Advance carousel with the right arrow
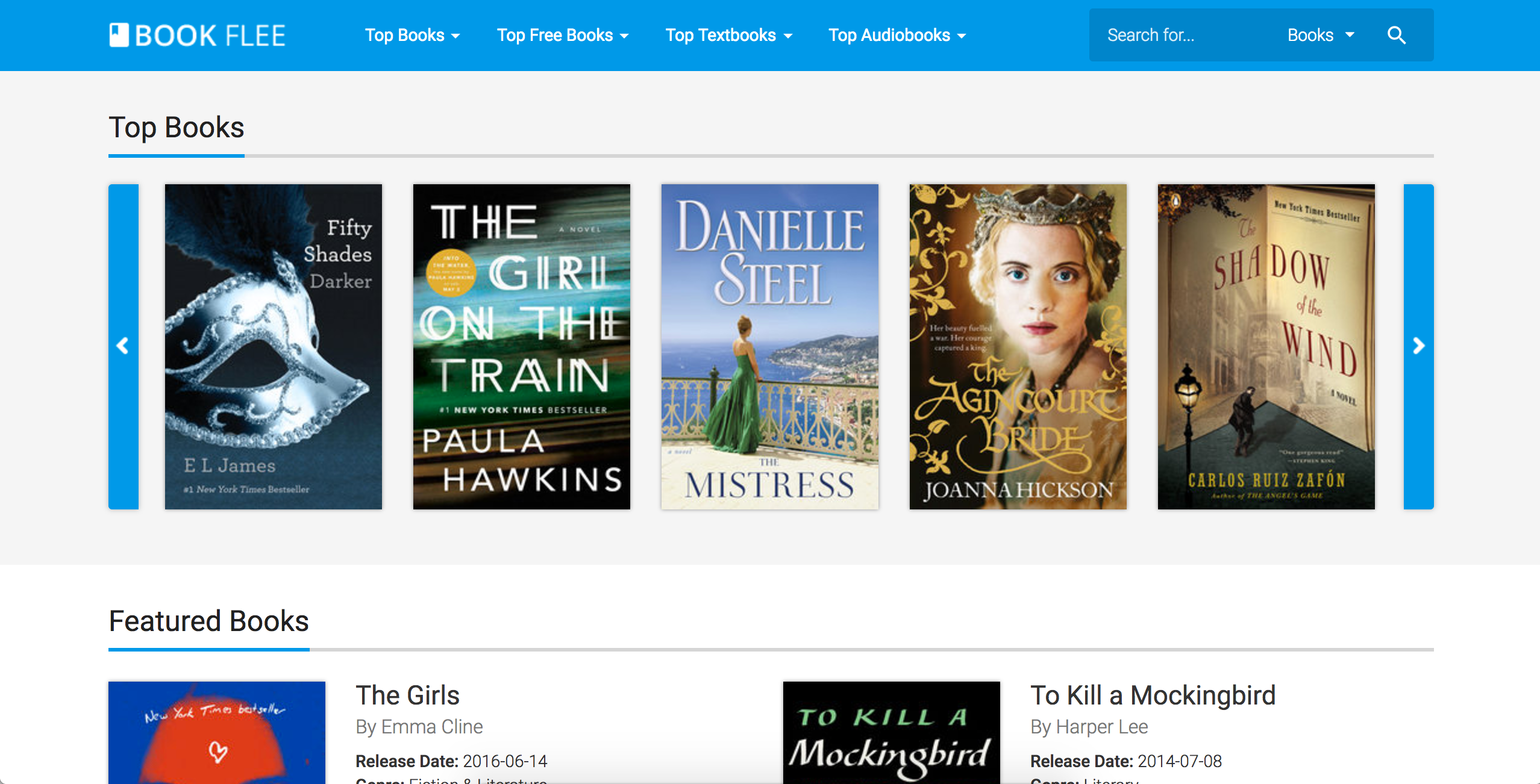 tap(1418, 346)
